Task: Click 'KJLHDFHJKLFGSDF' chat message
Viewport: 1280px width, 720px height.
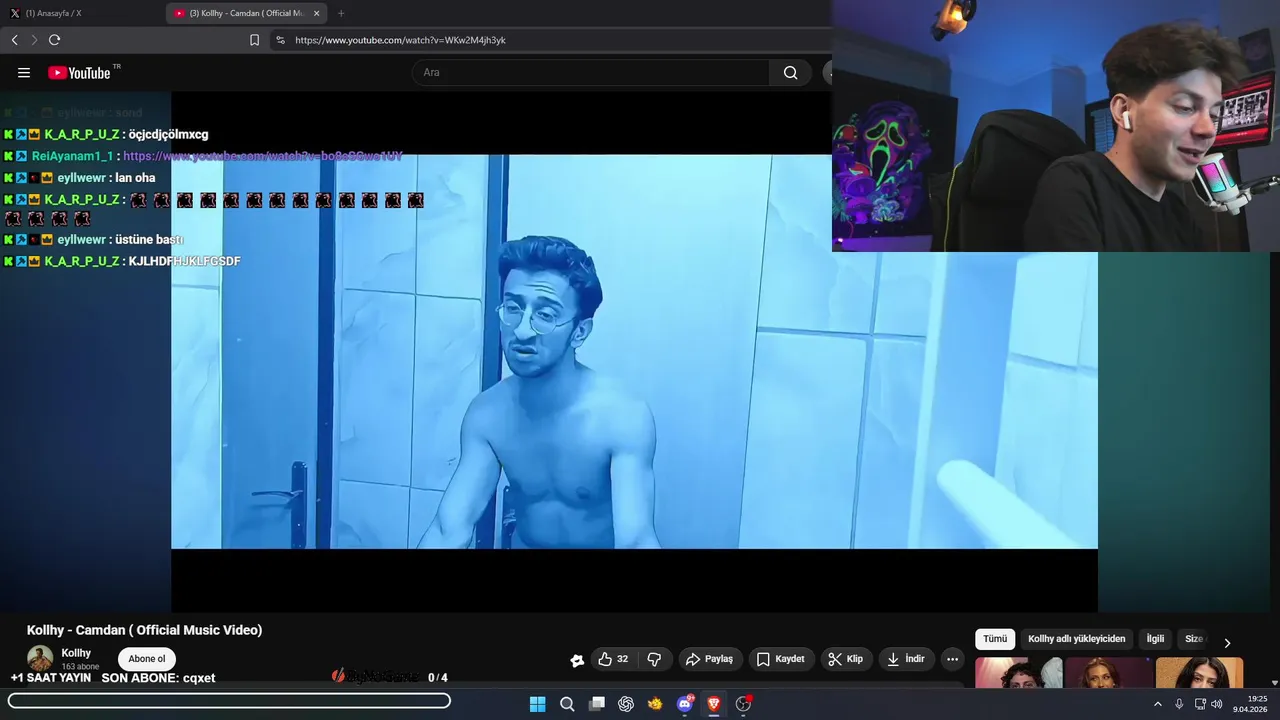Action: point(185,261)
